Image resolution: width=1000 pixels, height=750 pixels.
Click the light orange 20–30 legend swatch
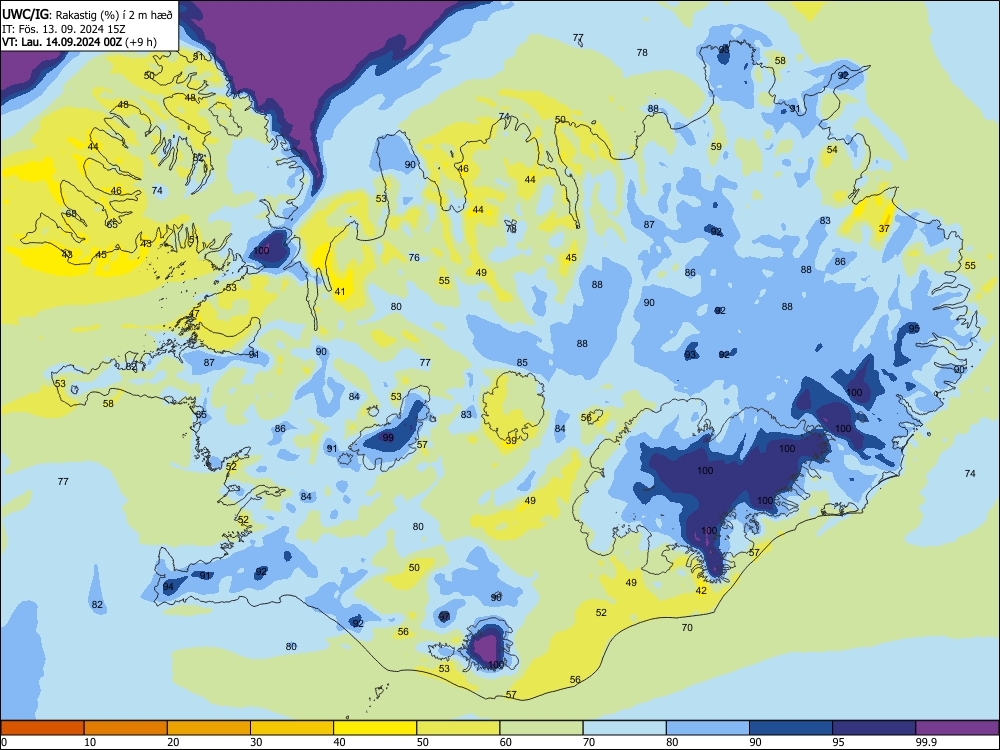pyautogui.click(x=209, y=728)
